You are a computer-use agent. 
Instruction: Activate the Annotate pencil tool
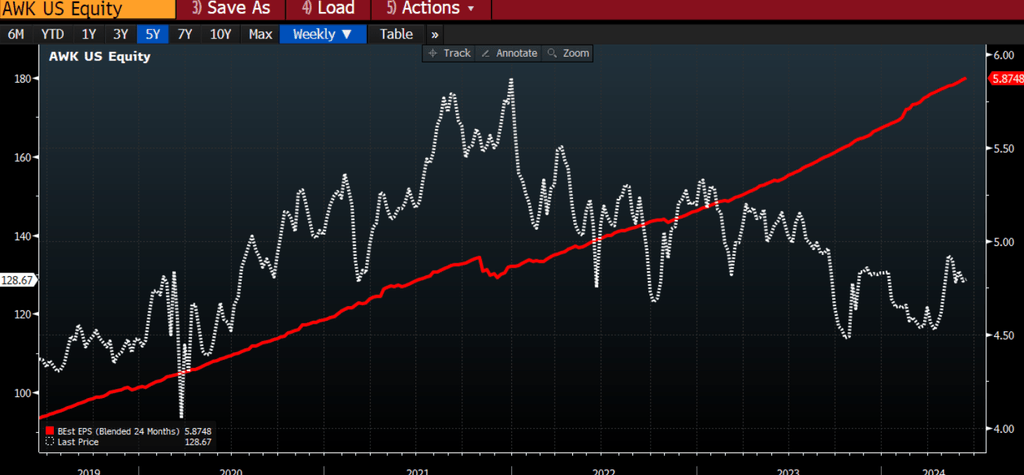pos(508,53)
